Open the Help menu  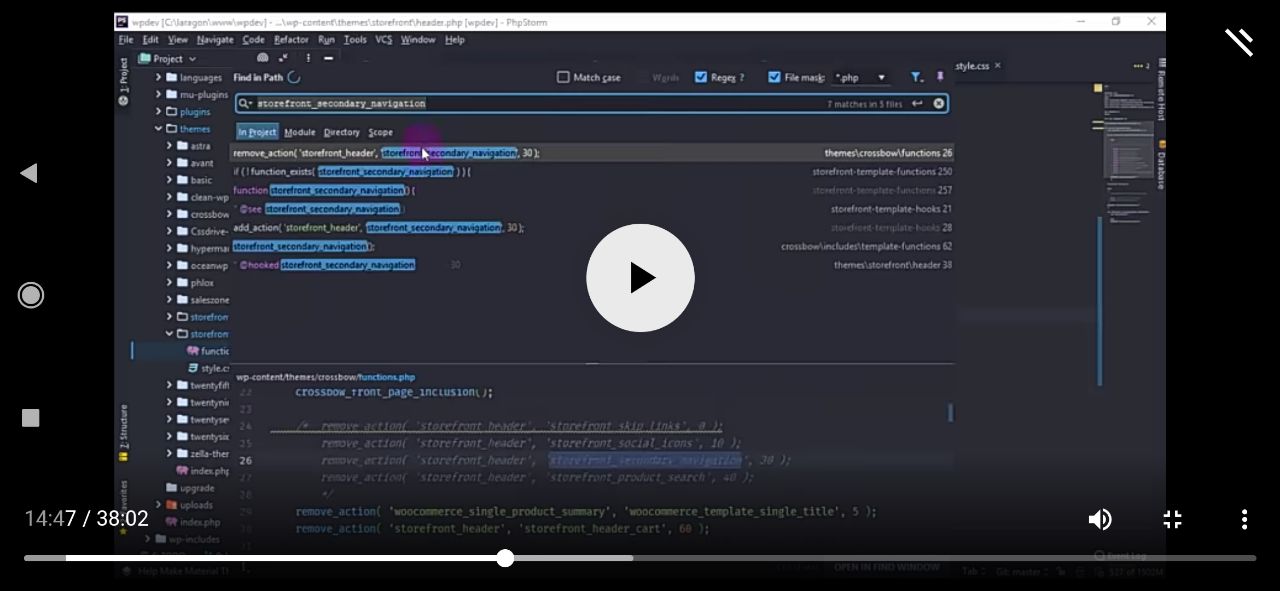coord(455,40)
